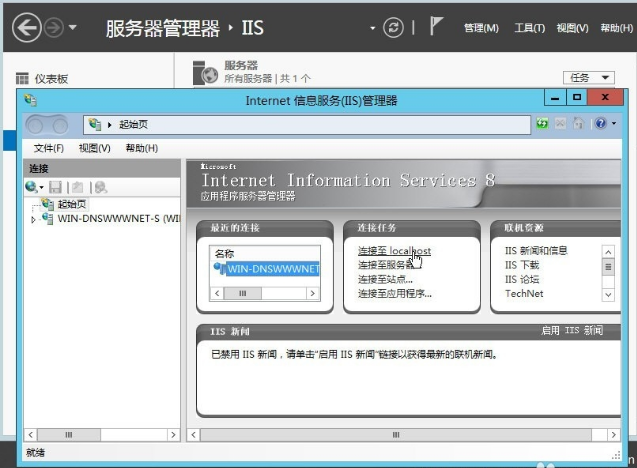Click start page scroll right arrow
The height and width of the screenshot is (468, 637).
tap(613, 435)
